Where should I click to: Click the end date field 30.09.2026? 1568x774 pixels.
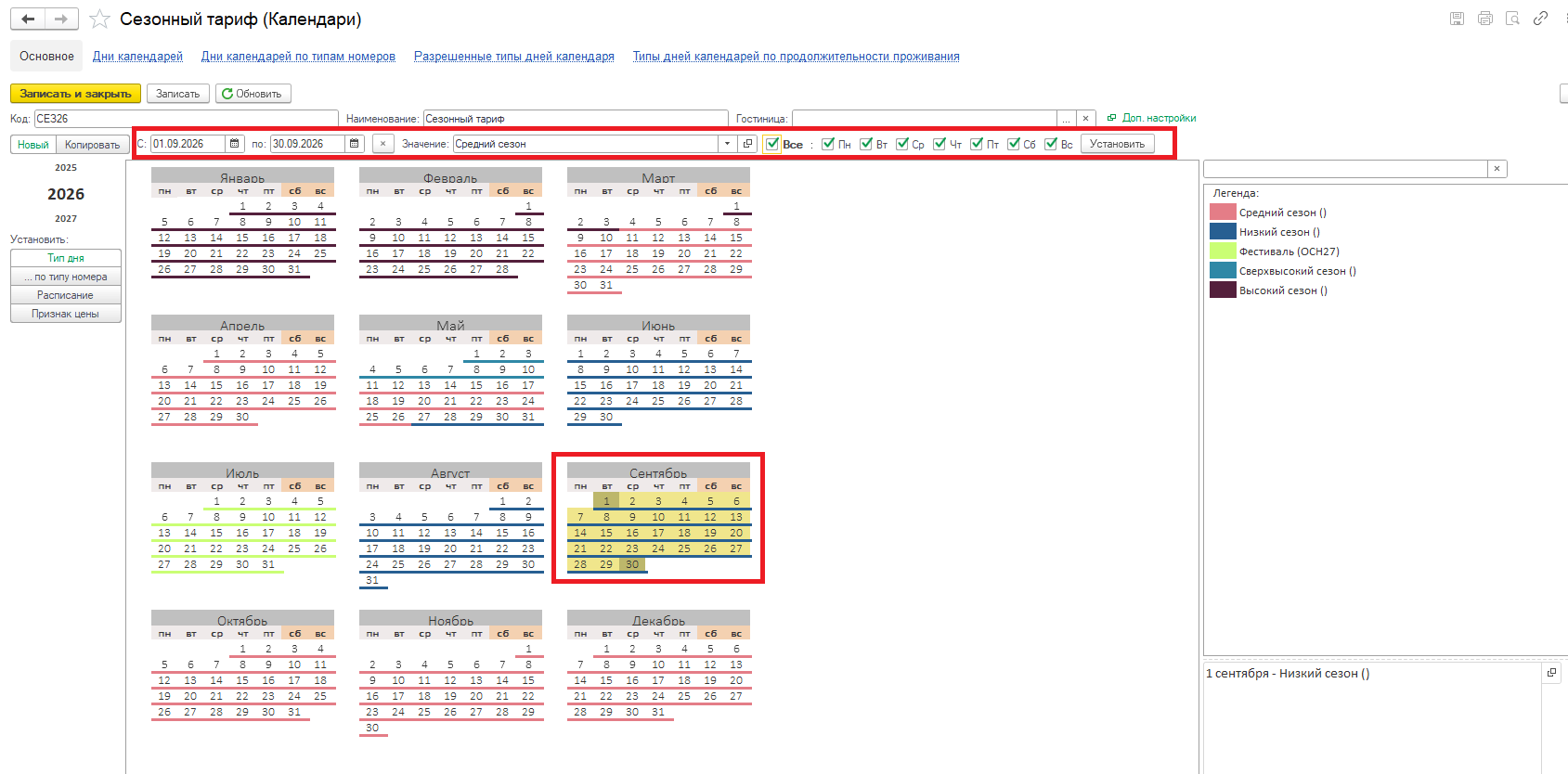pos(307,144)
